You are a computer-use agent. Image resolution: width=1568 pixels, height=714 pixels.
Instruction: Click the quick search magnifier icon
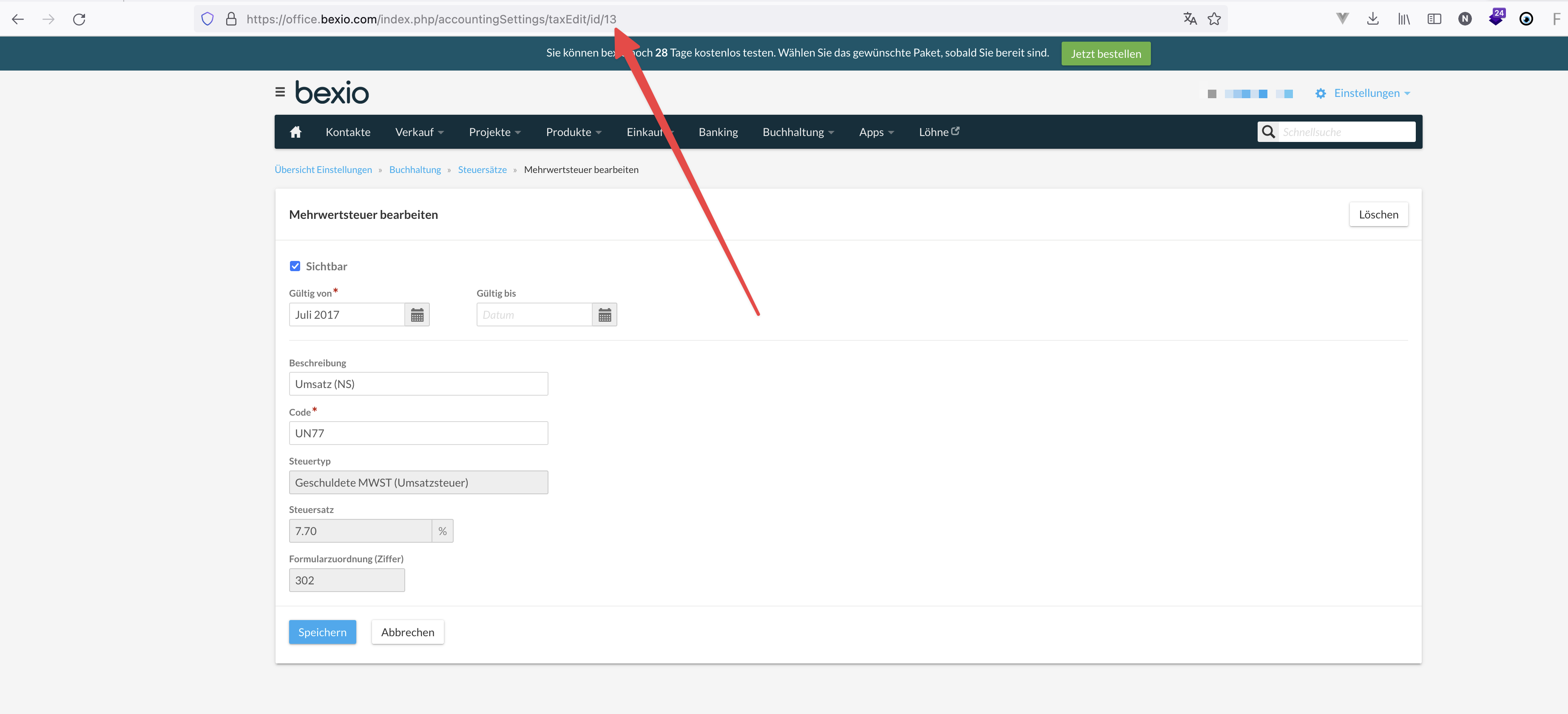coord(1268,132)
